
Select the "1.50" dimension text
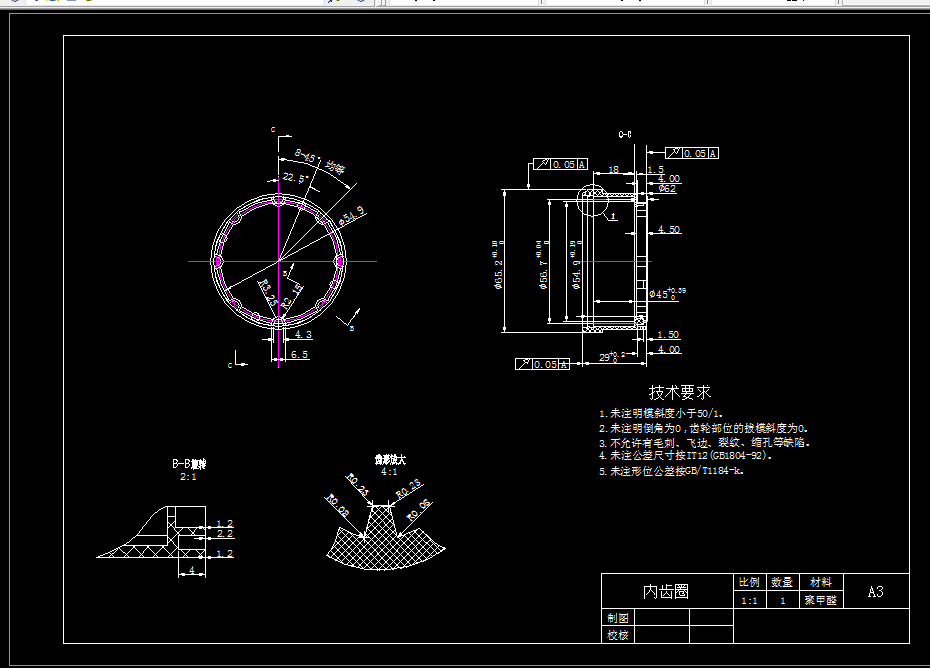point(668,335)
